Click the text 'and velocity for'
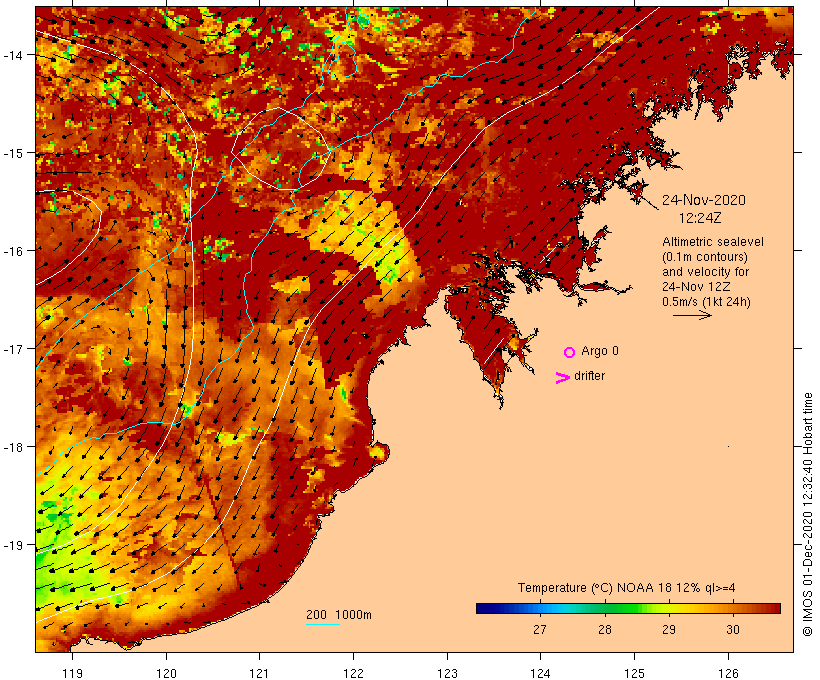The height and width of the screenshot is (680, 820). point(705,271)
